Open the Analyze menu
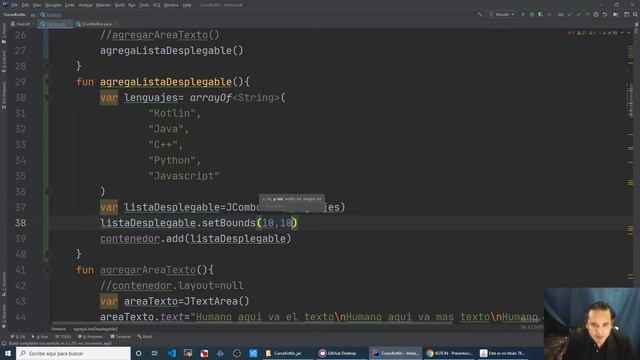Viewport: 640px width, 360px height. 85,5
